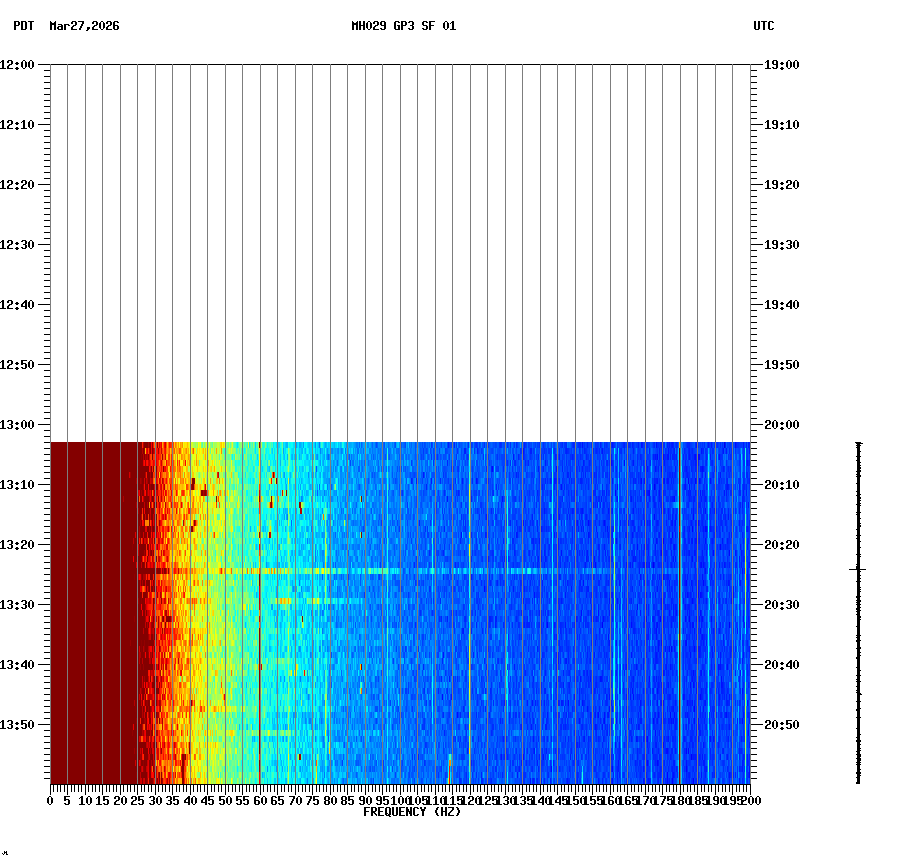
Task: Click the blue high-frequency spectrogram area
Action: (600, 600)
